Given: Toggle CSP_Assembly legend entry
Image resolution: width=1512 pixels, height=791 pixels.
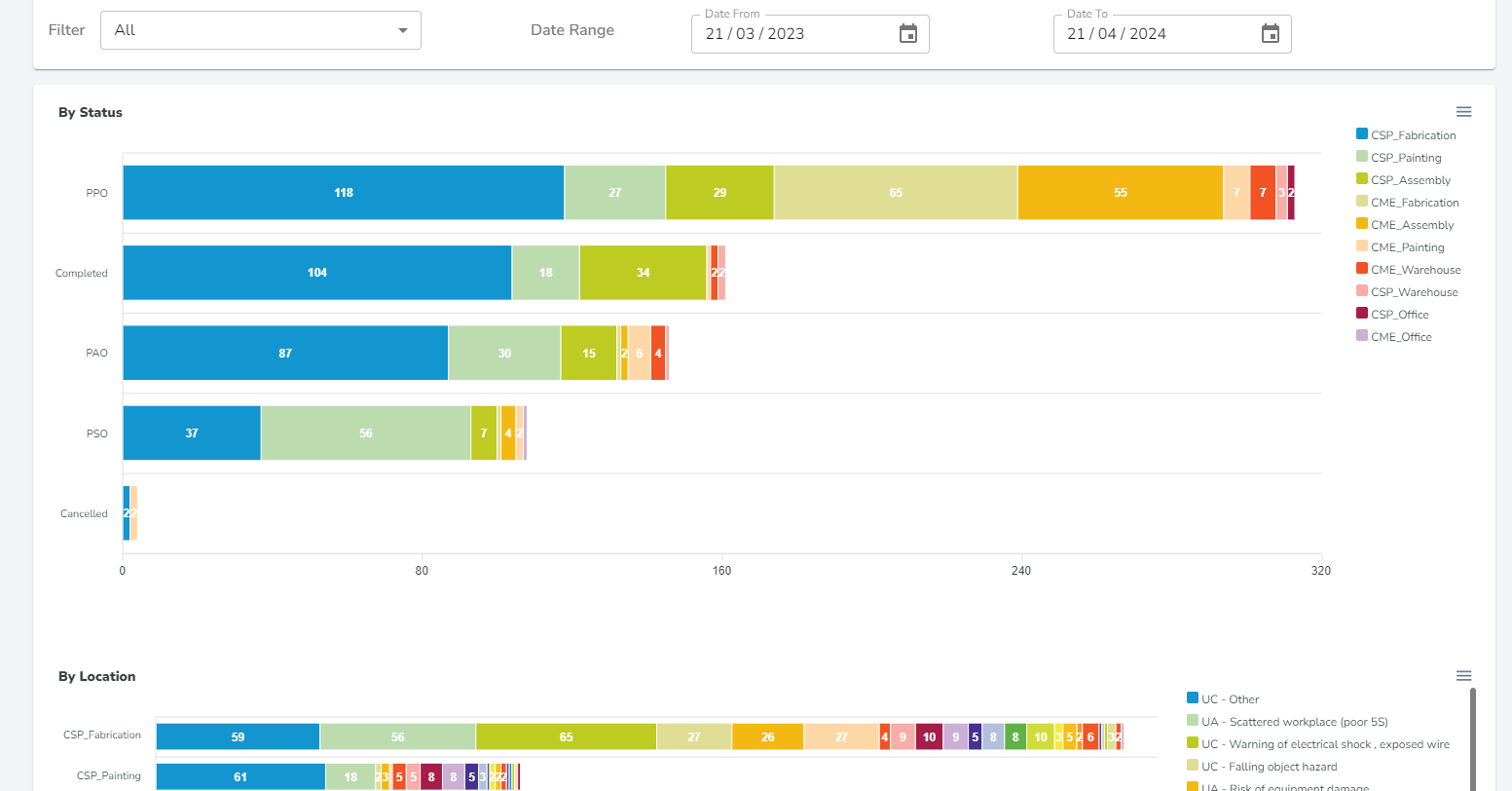Looking at the screenshot, I should [1403, 180].
